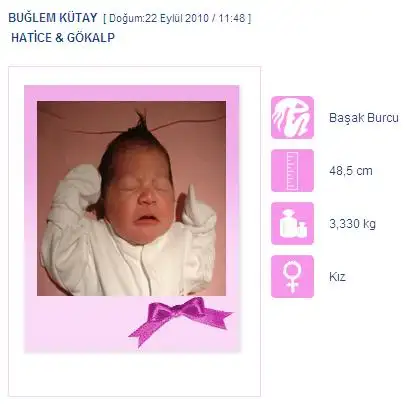Click the weight scale icon
Viewport: 409px width, 411px height.
coord(292,223)
